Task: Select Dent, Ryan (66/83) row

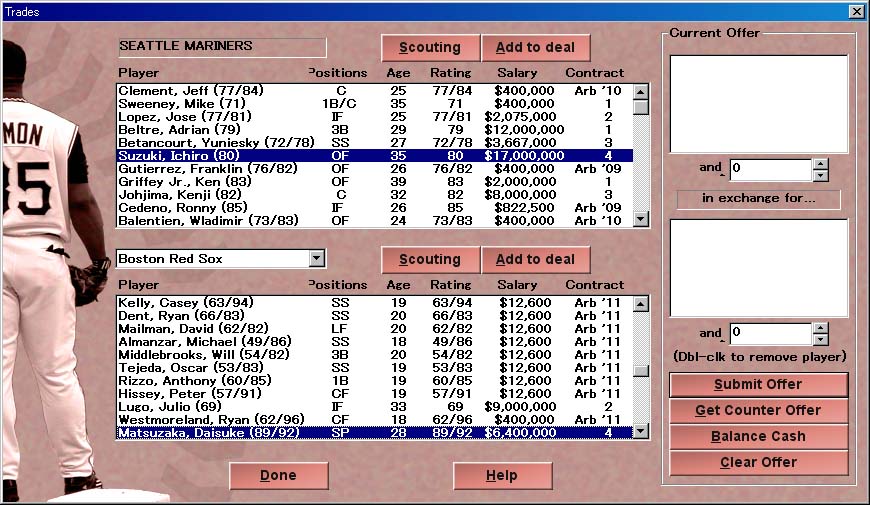Action: pyautogui.click(x=375, y=316)
